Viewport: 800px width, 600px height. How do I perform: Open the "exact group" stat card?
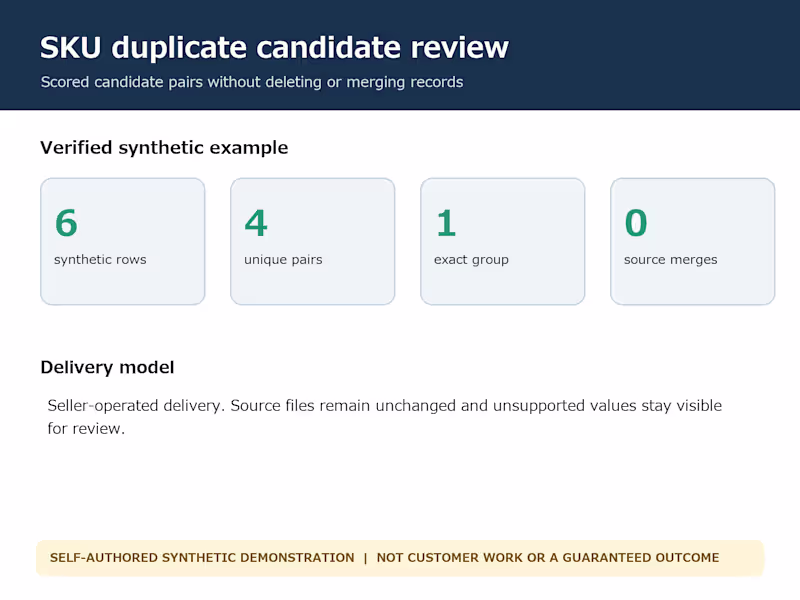pos(503,241)
